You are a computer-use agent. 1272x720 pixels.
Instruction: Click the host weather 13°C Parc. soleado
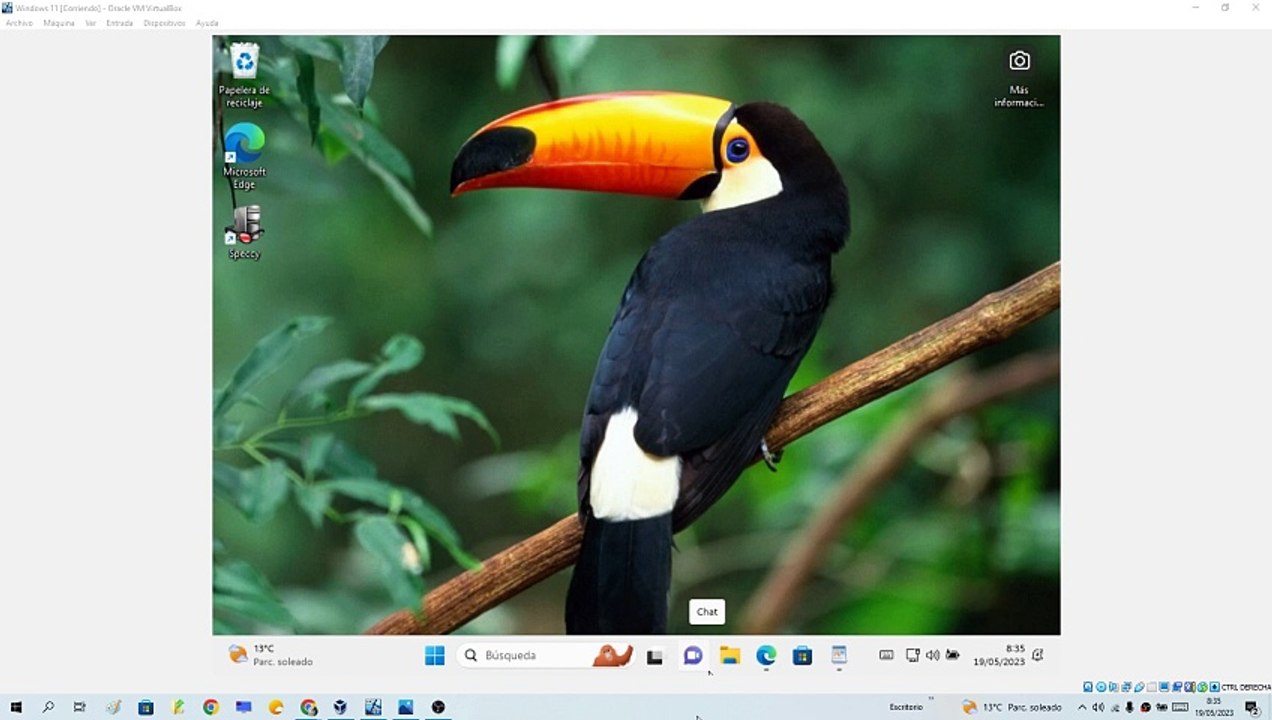(x=1011, y=707)
